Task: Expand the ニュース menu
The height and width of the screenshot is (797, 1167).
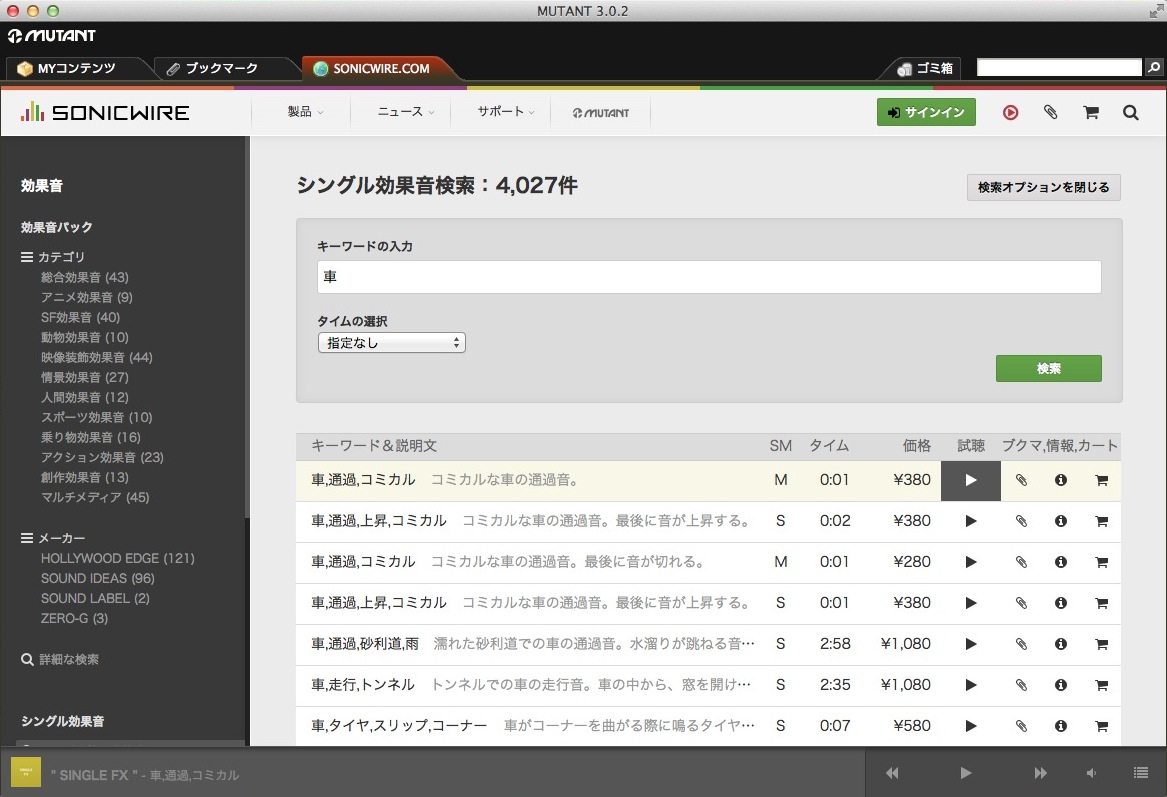Action: (x=406, y=112)
